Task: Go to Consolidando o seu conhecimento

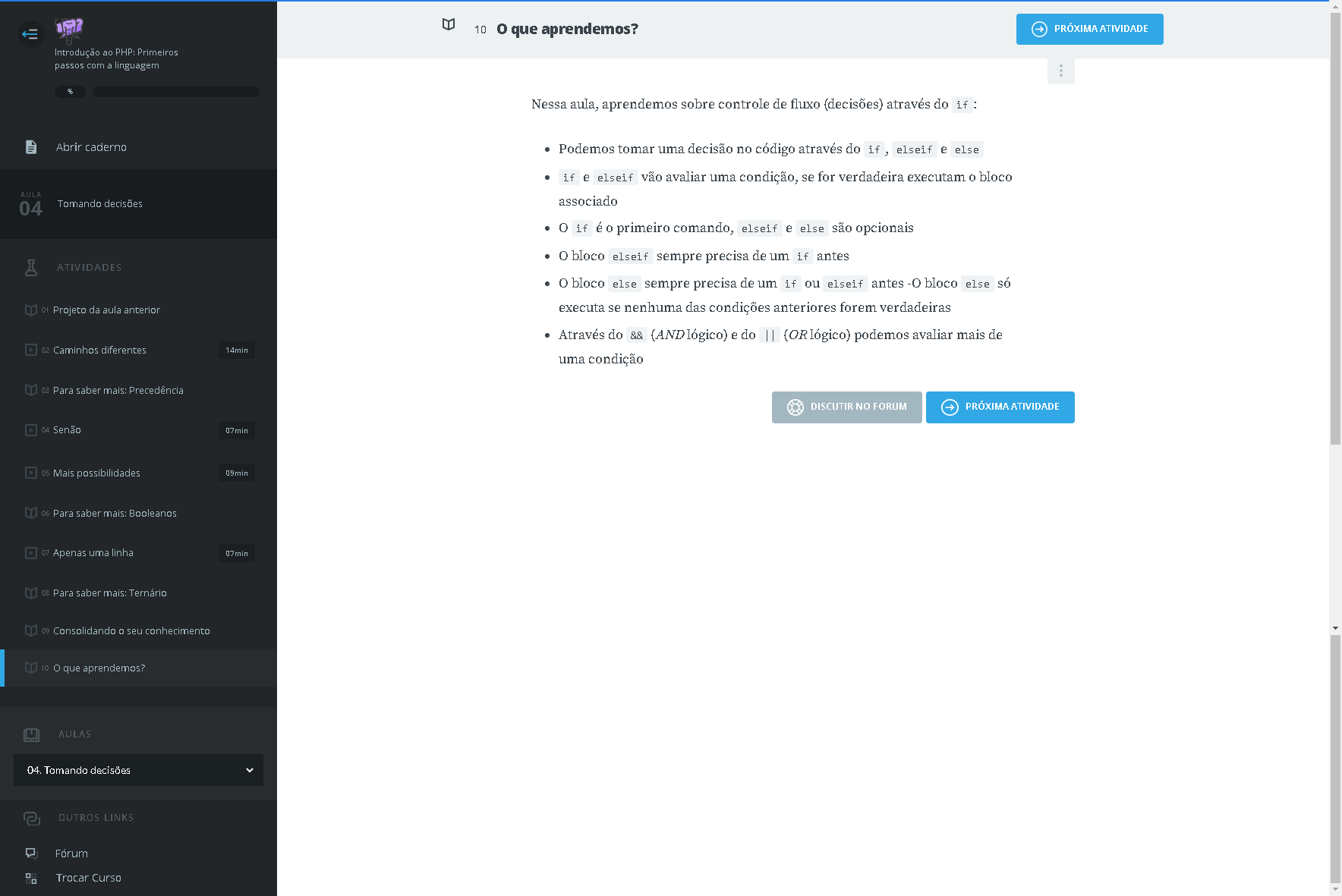Action: click(x=131, y=631)
